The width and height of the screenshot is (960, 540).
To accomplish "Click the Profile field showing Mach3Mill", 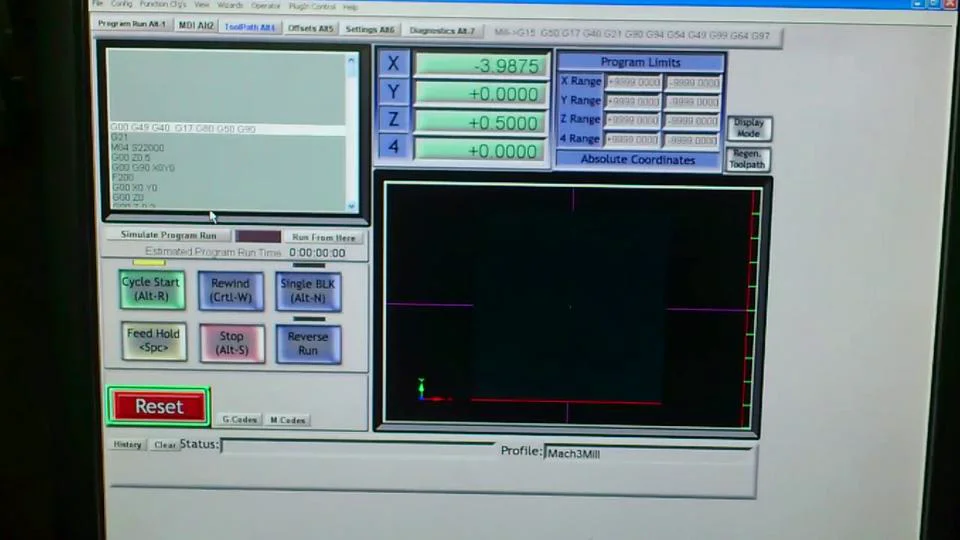I will tap(648, 454).
